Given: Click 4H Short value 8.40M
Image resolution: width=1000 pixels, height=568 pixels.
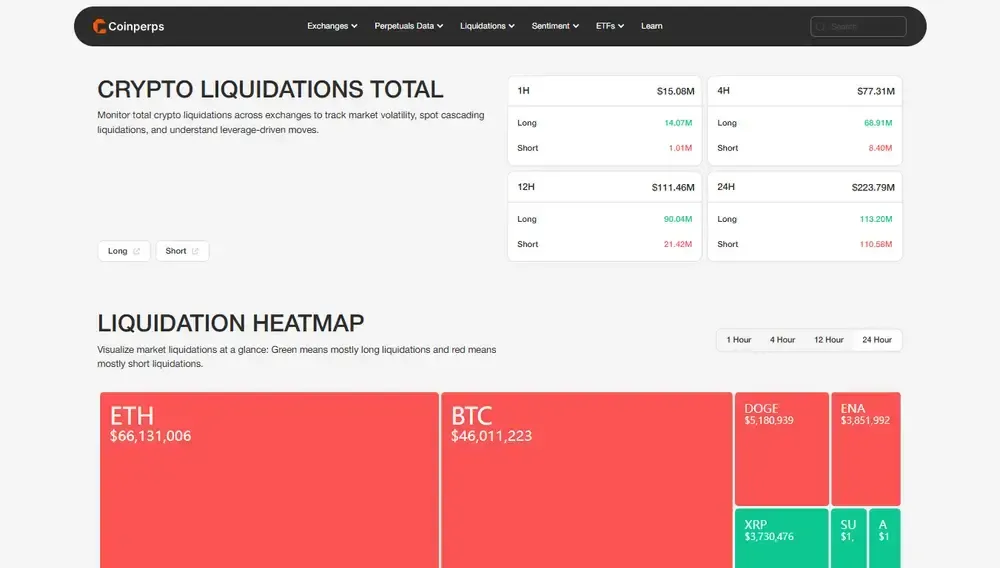Looking at the screenshot, I should pyautogui.click(x=880, y=148).
